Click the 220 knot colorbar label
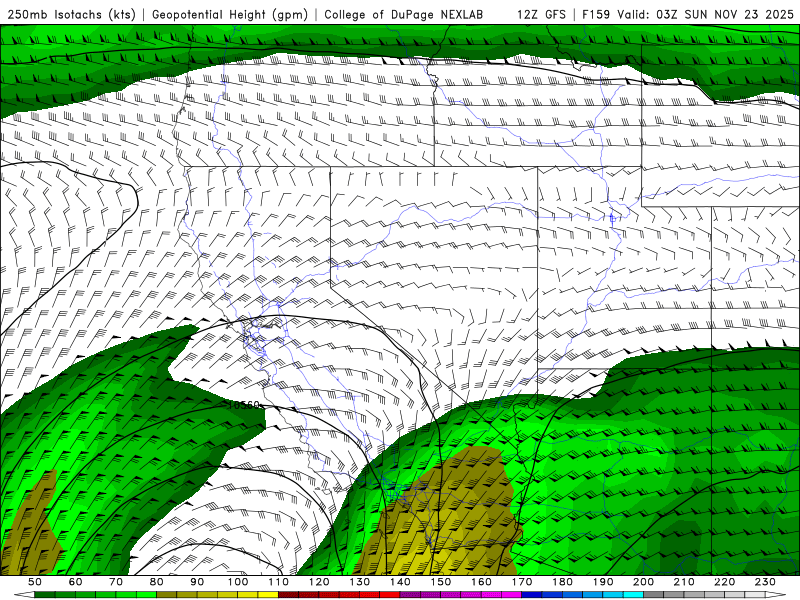The image size is (800, 600). [x=725, y=582]
